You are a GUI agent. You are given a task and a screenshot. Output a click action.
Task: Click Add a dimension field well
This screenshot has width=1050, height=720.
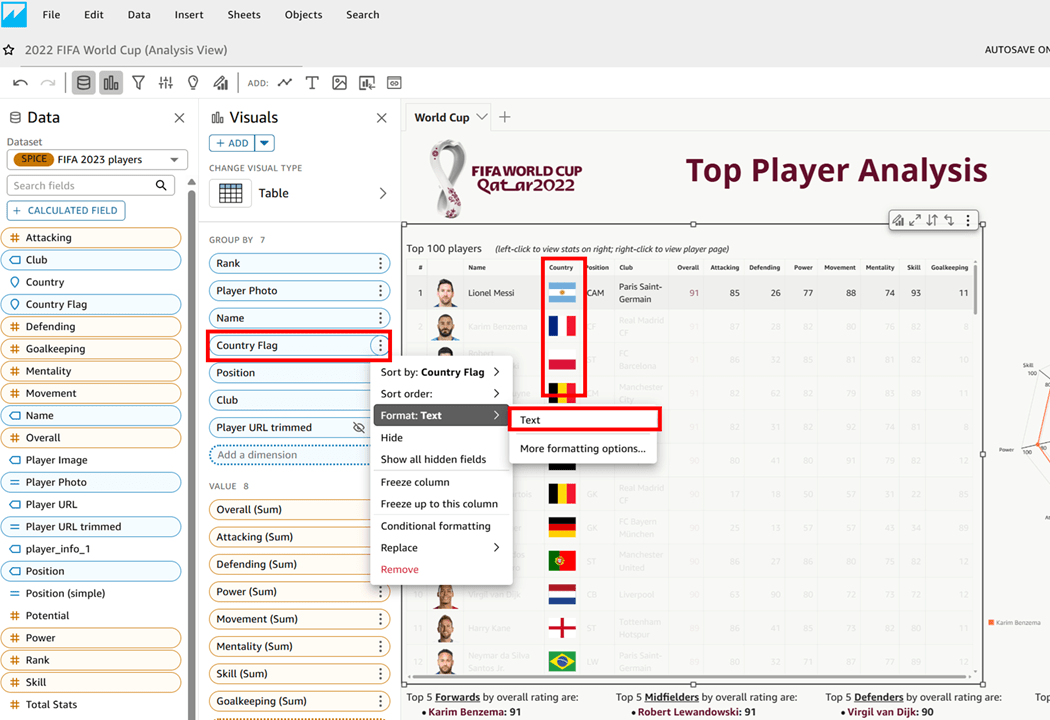(289, 455)
